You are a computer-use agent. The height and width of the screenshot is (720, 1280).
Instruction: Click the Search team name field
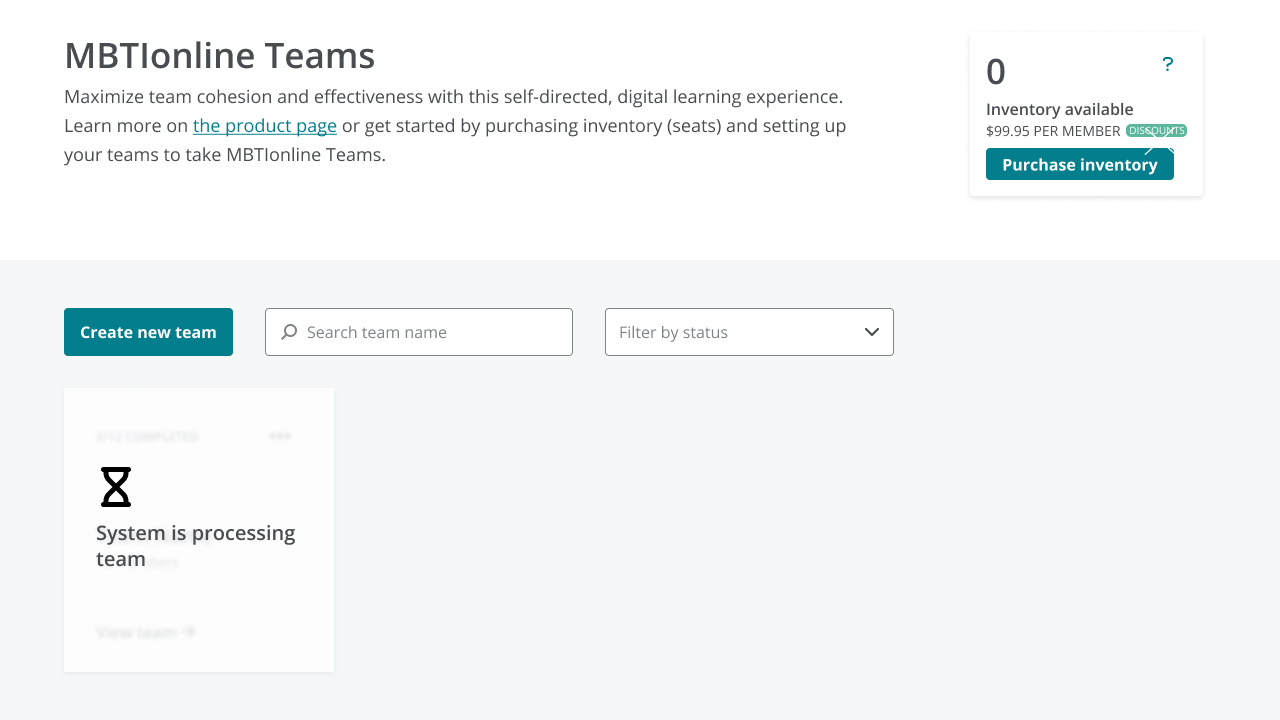(419, 332)
